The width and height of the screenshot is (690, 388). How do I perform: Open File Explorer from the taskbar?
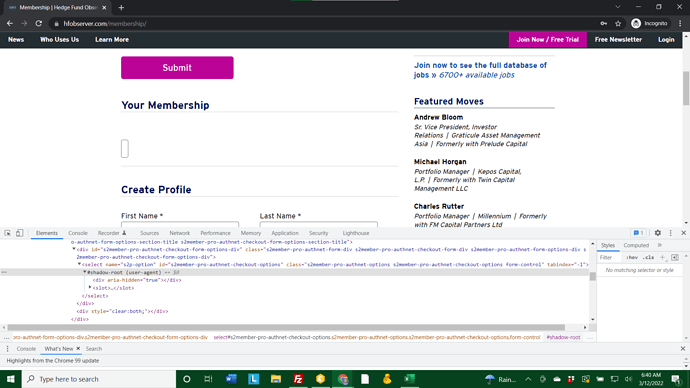(x=276, y=379)
